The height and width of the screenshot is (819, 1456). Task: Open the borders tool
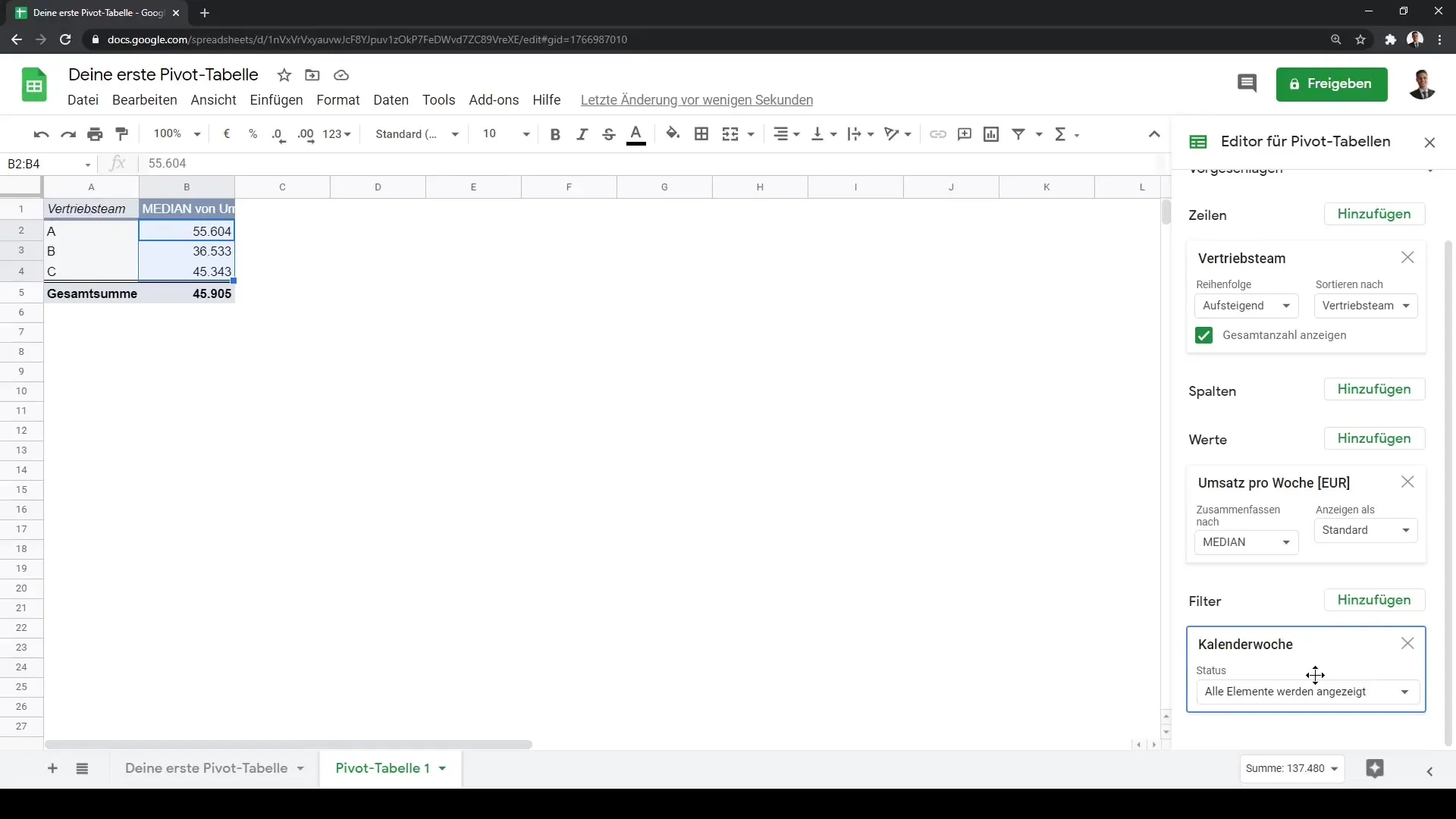click(x=701, y=134)
